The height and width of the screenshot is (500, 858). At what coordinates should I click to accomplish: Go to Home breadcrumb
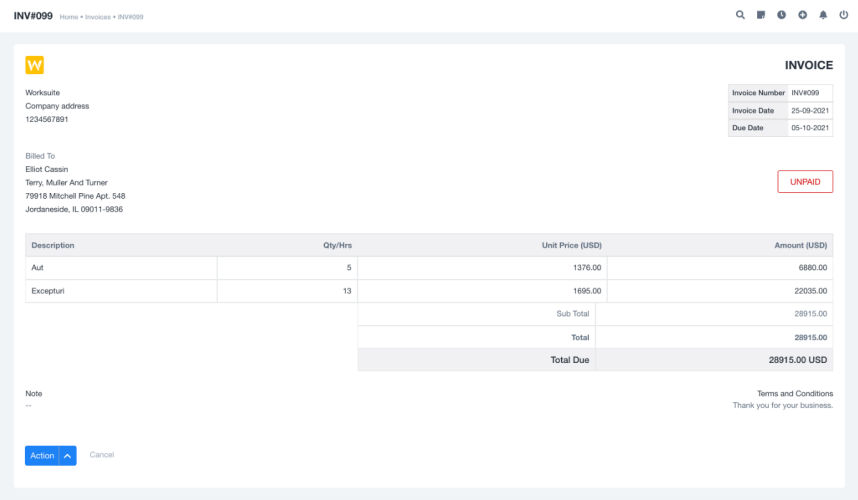[x=68, y=17]
